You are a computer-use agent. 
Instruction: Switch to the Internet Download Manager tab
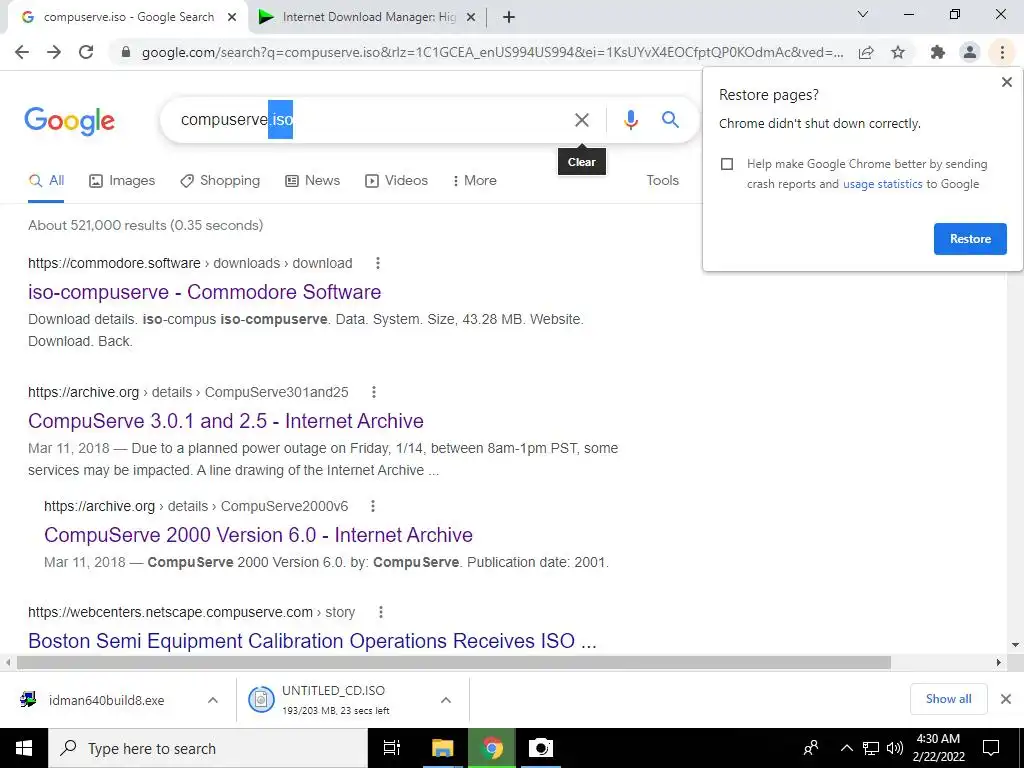point(368,18)
